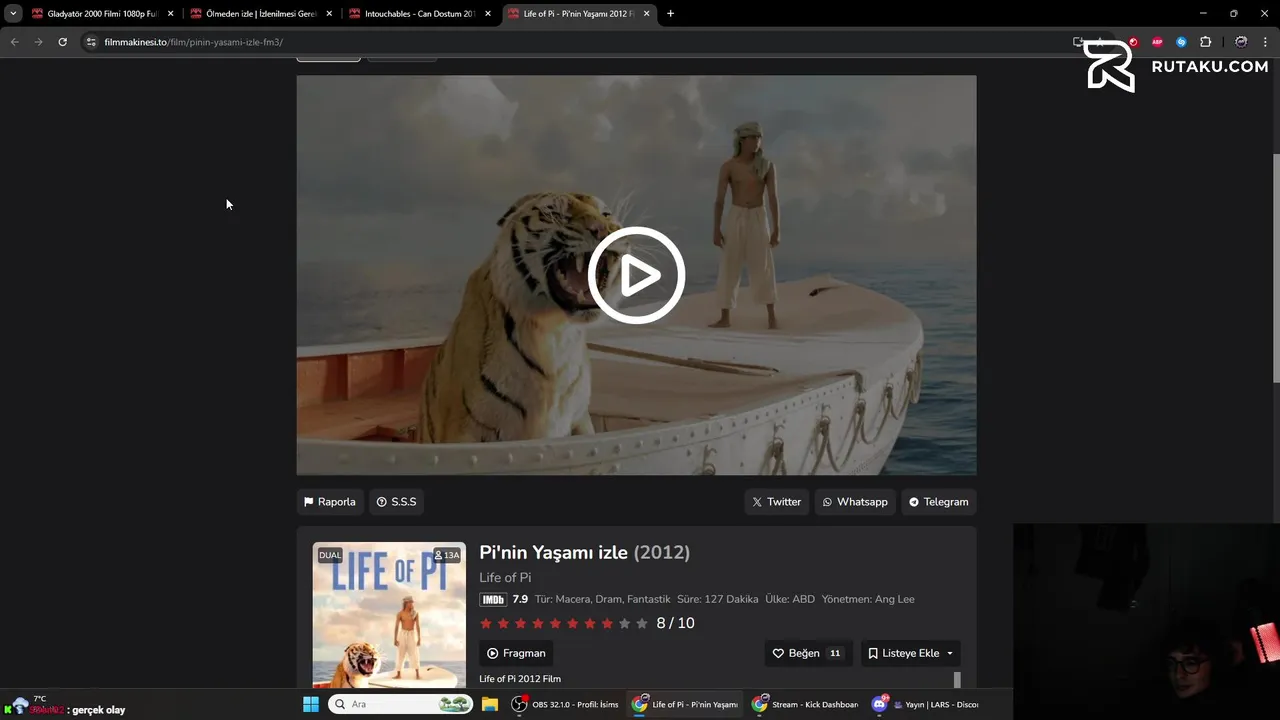The height and width of the screenshot is (720, 1280).
Task: Open the Chrome three-dot menu
Action: 1265,42
